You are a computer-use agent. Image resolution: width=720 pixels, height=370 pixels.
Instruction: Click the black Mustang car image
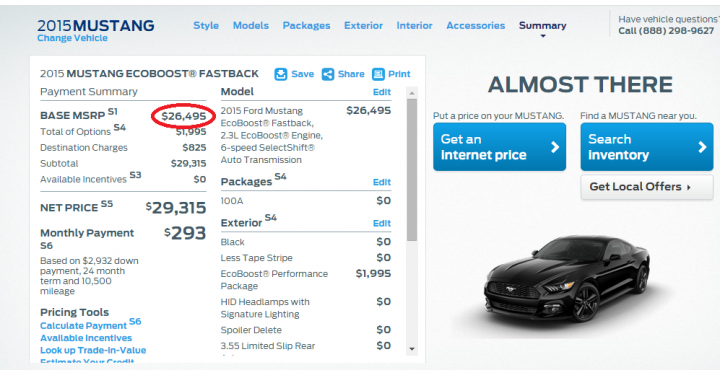click(x=567, y=278)
